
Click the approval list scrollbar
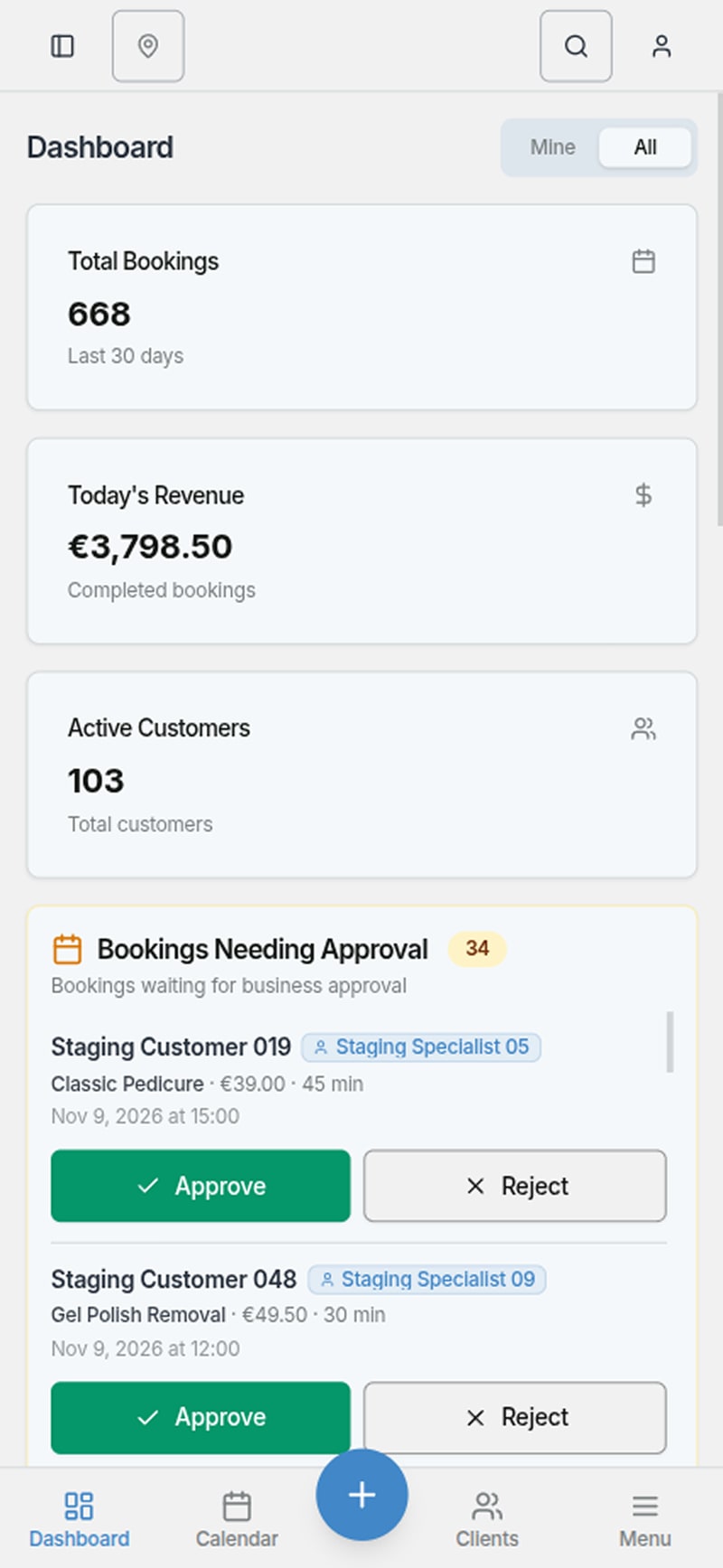click(670, 1042)
